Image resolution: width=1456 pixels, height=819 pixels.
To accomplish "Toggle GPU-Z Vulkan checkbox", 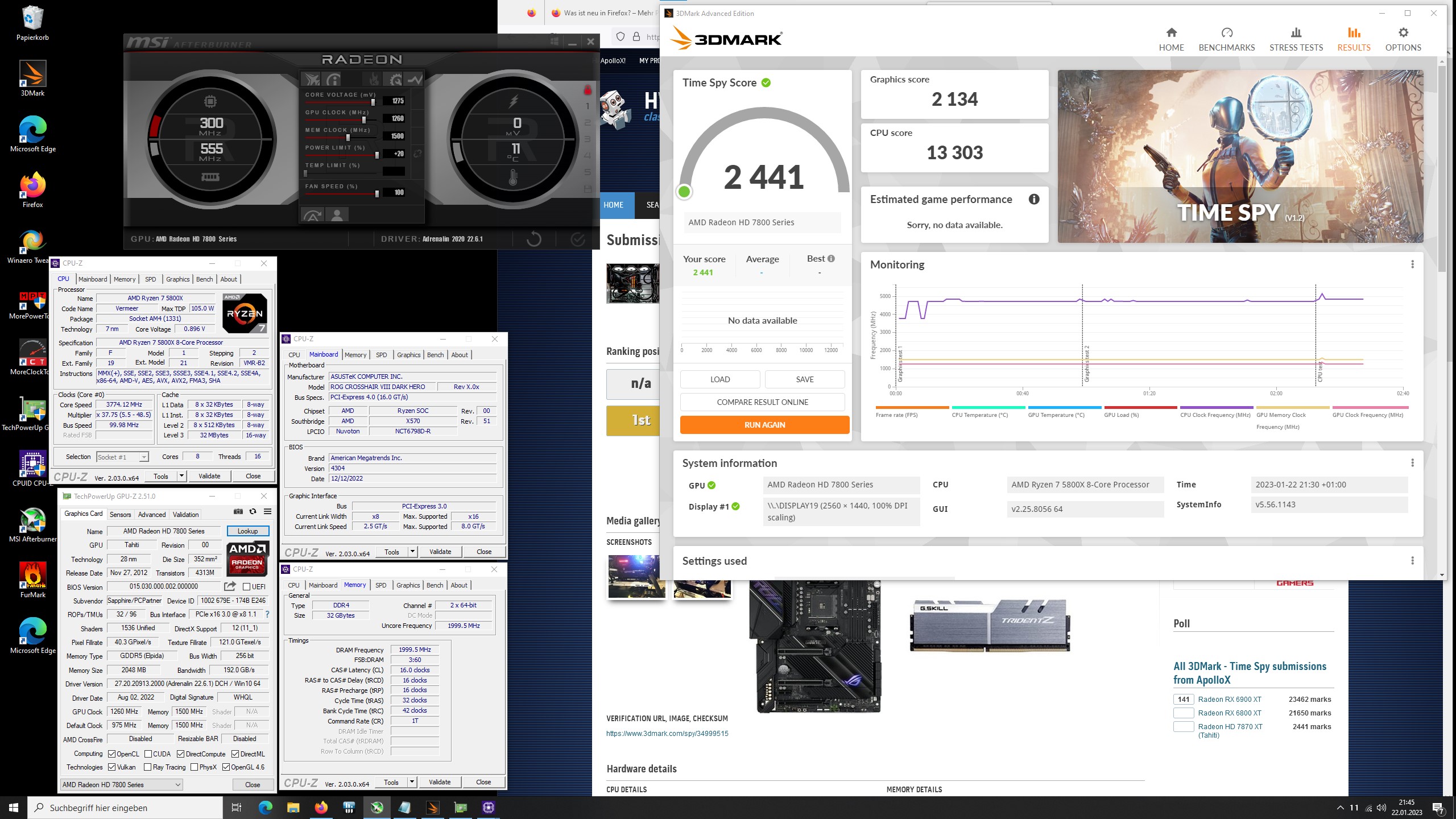I will point(111,767).
